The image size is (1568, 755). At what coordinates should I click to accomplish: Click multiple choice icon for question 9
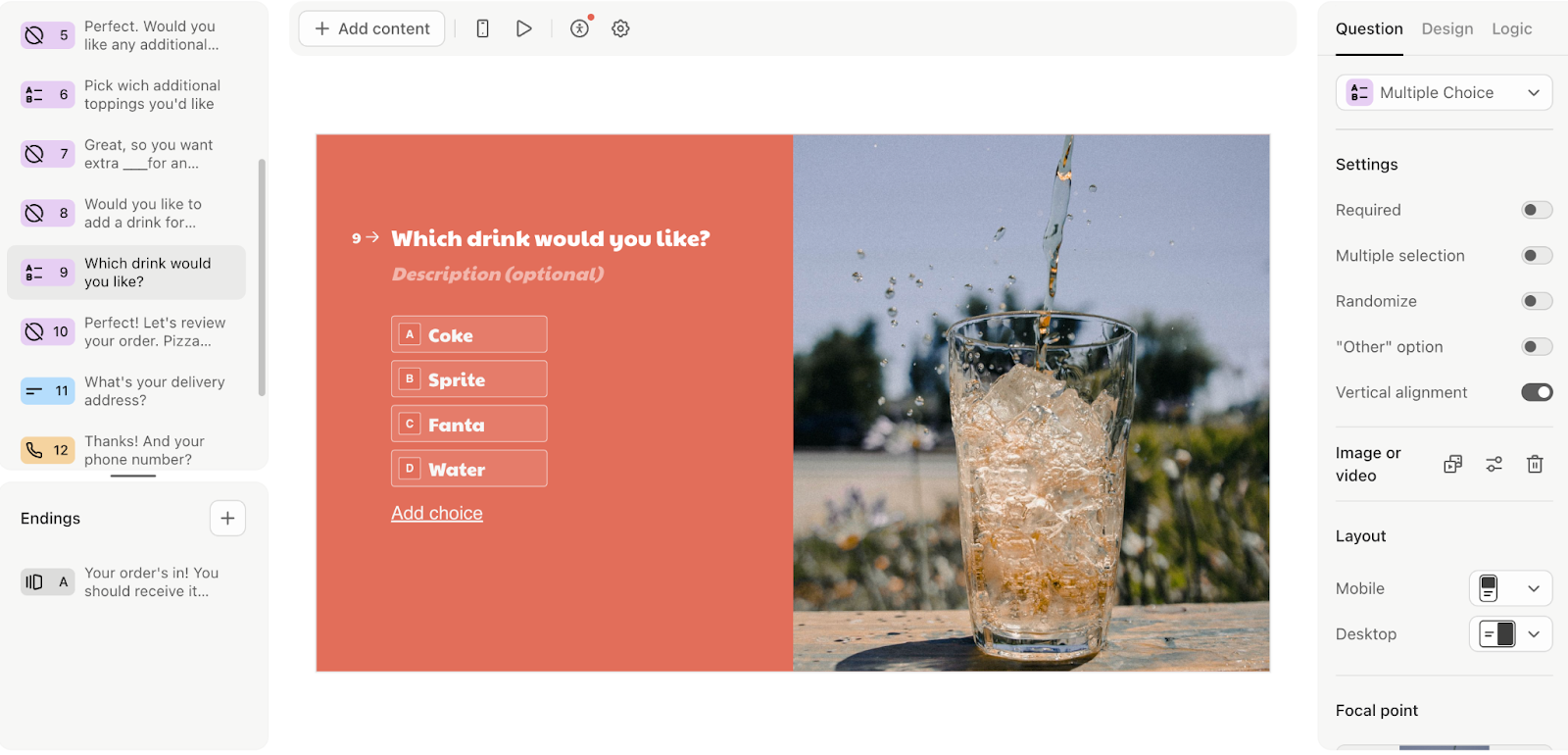tap(34, 273)
